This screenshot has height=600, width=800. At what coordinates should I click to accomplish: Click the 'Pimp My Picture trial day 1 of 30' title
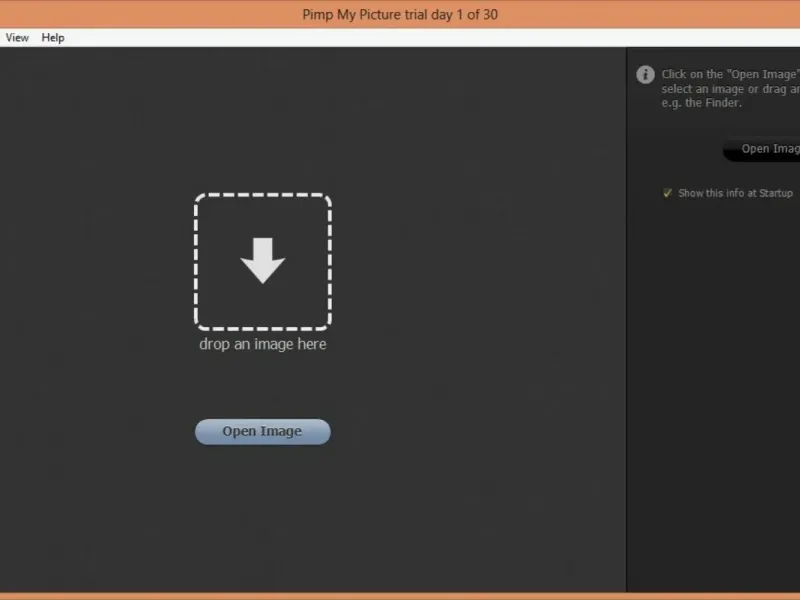click(x=400, y=14)
